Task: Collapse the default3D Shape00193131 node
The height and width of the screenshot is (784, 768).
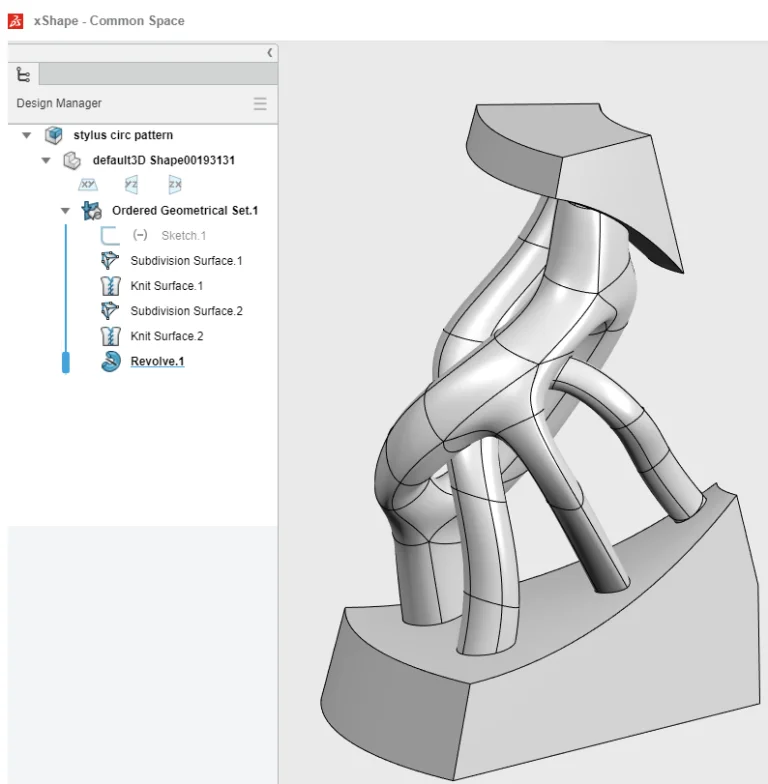Action: (46, 161)
